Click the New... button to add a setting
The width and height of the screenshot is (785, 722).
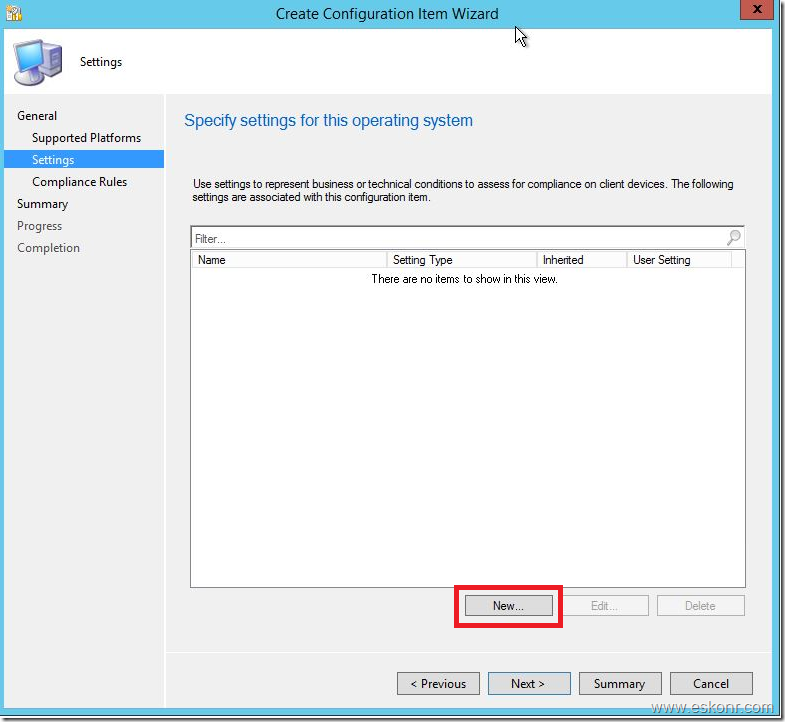click(x=509, y=606)
